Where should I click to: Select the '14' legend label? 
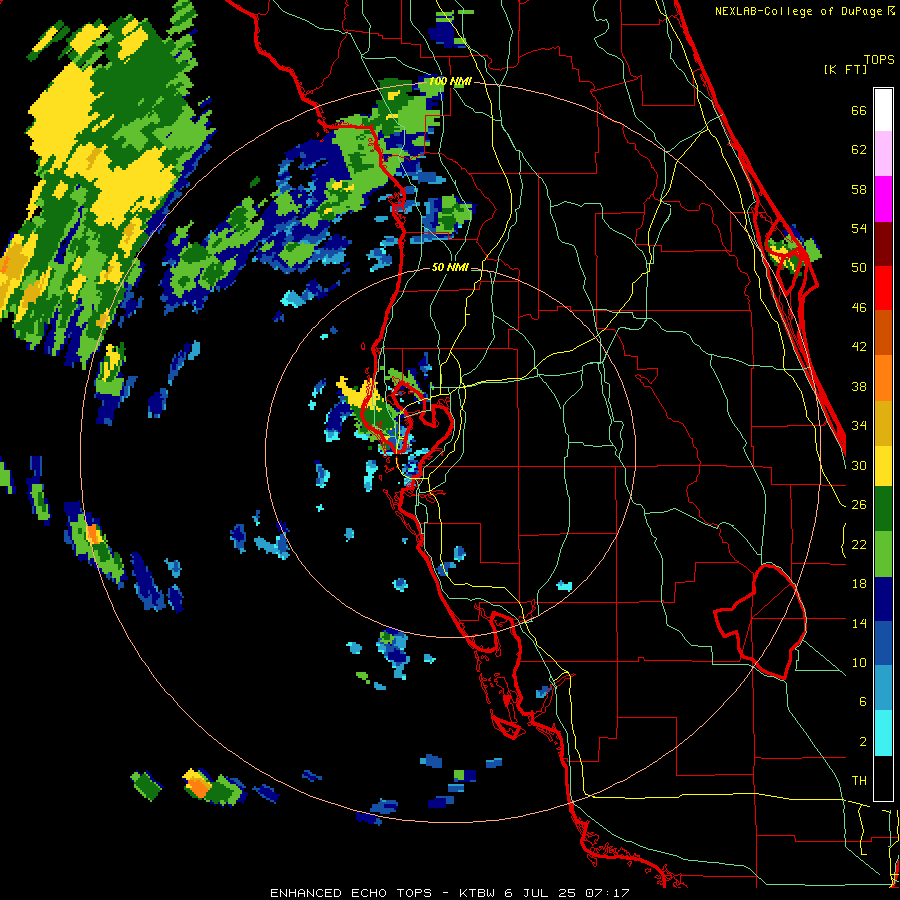(859, 623)
